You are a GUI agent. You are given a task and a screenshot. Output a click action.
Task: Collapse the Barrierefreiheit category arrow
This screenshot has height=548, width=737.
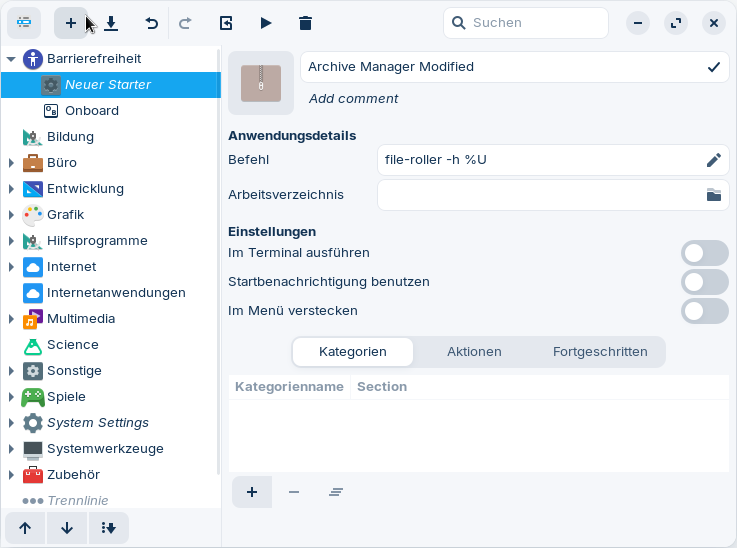[11, 59]
